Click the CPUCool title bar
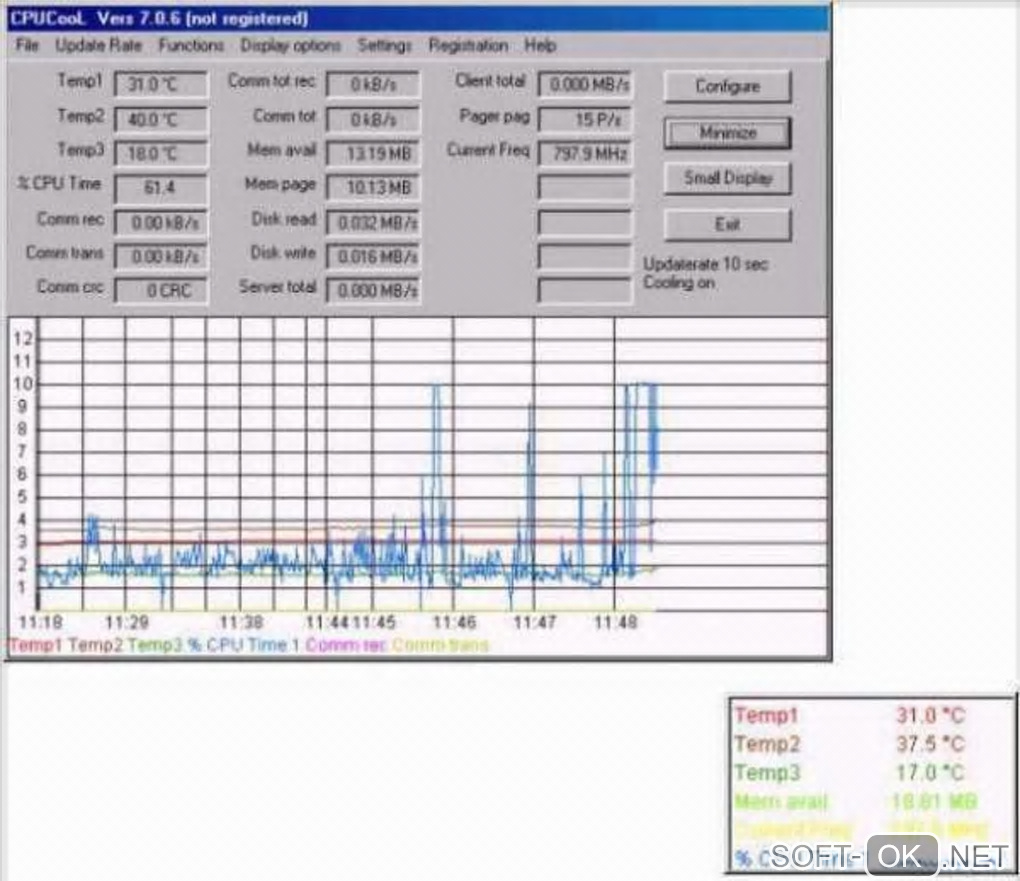The height and width of the screenshot is (881, 1020). 418,18
